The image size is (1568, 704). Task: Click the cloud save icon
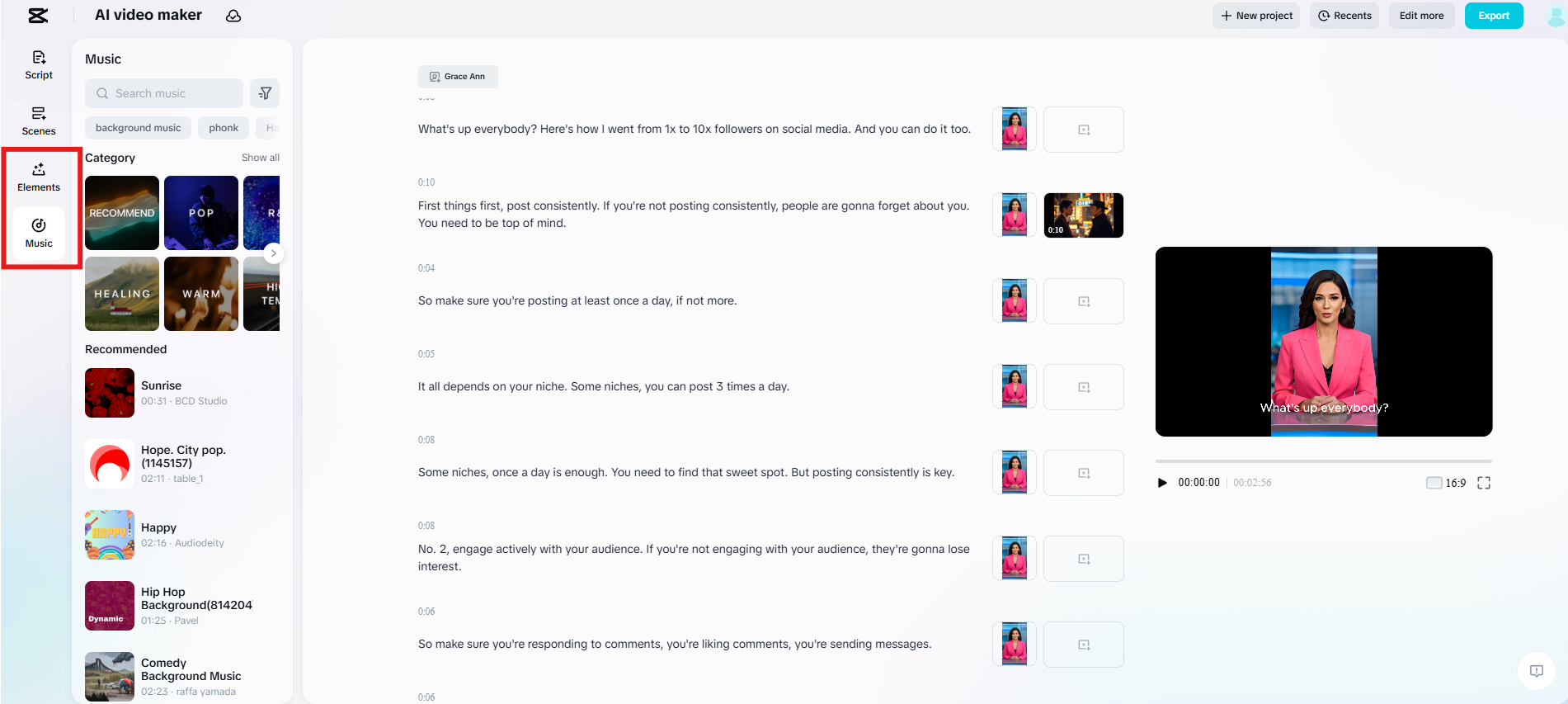coord(233,16)
